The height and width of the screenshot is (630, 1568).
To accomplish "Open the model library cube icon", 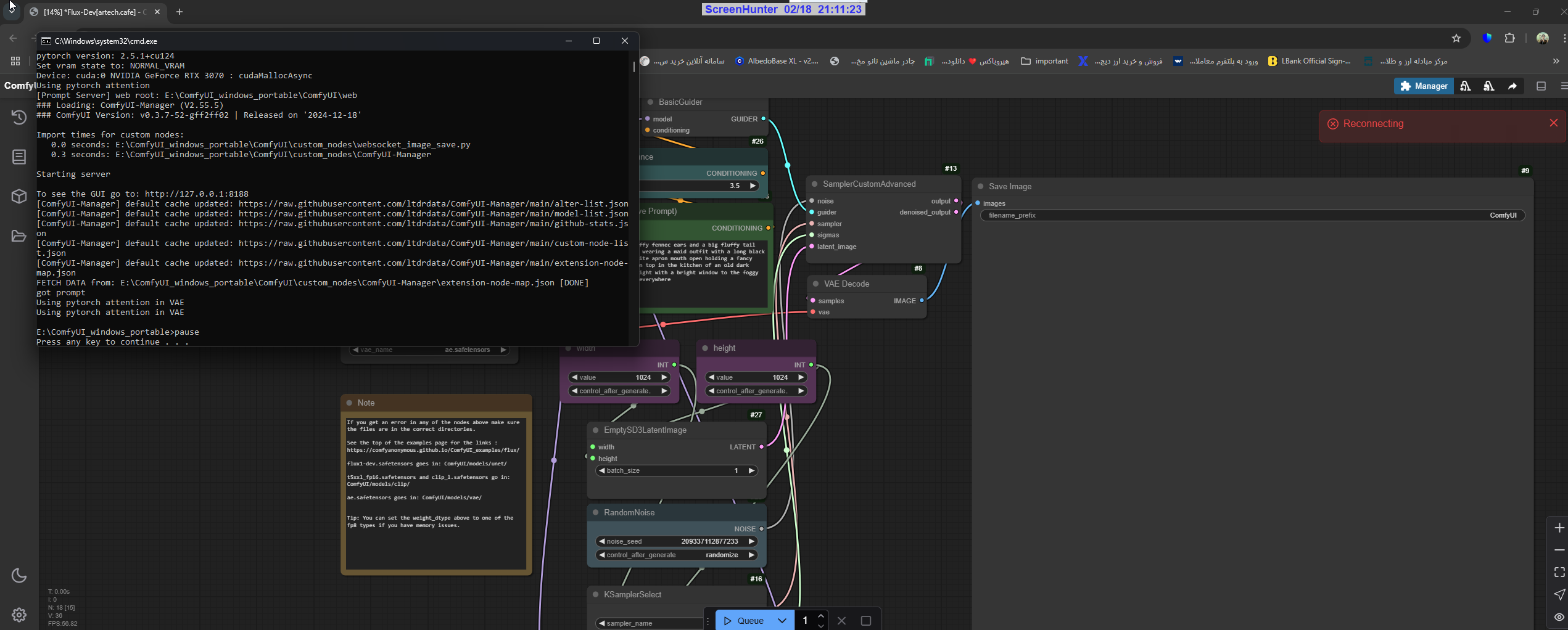I will pyautogui.click(x=19, y=197).
